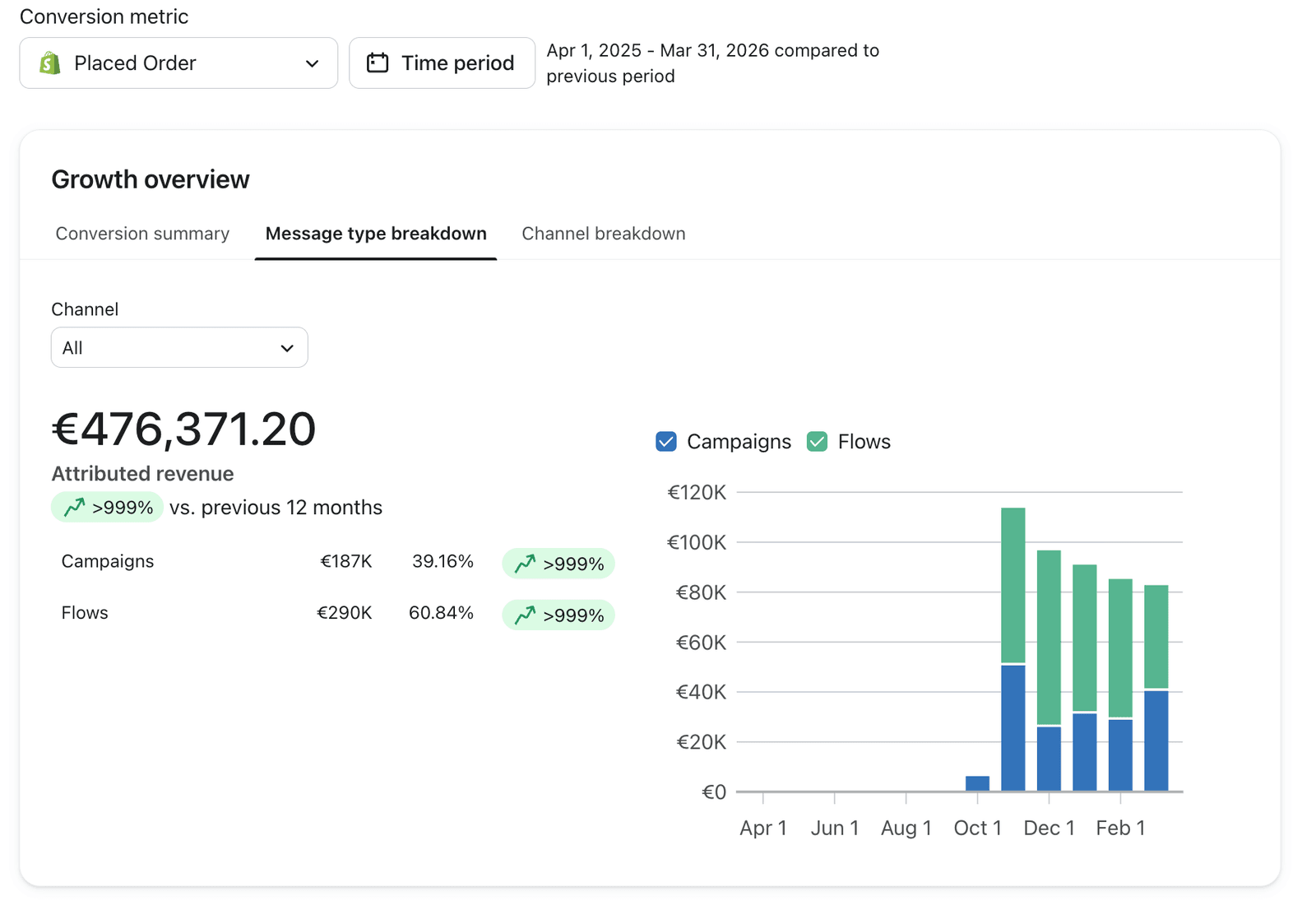The image size is (1316, 910).
Task: Click the Dec 1 axis label
Action: pyautogui.click(x=1050, y=828)
